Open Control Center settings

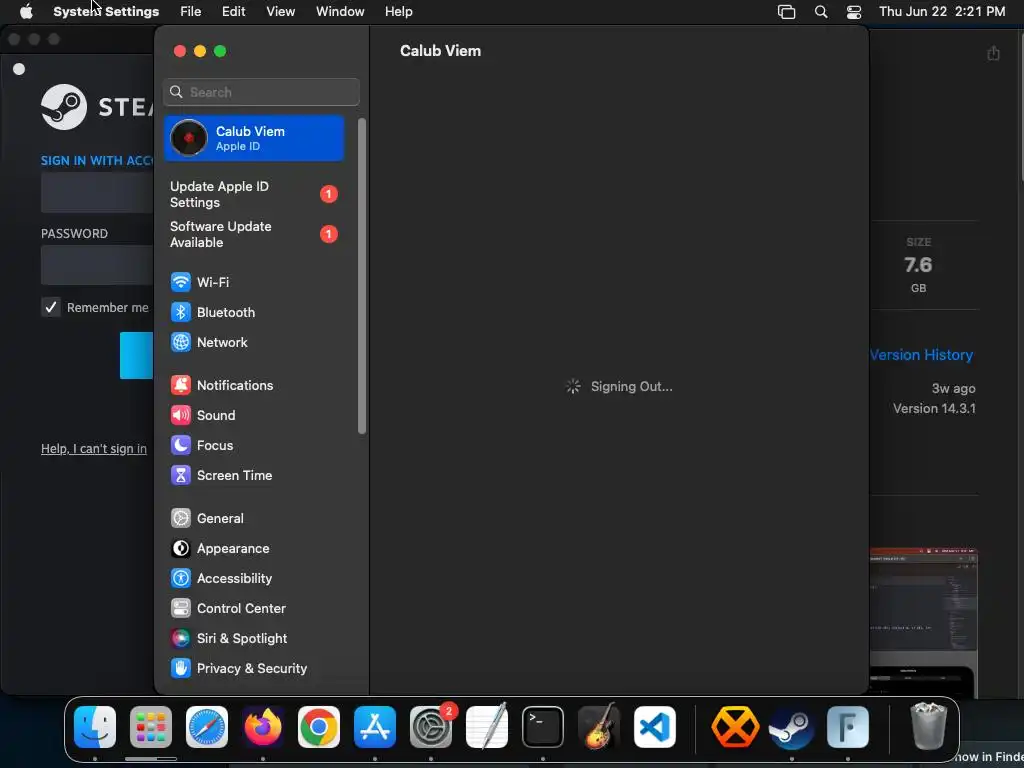coord(229,609)
